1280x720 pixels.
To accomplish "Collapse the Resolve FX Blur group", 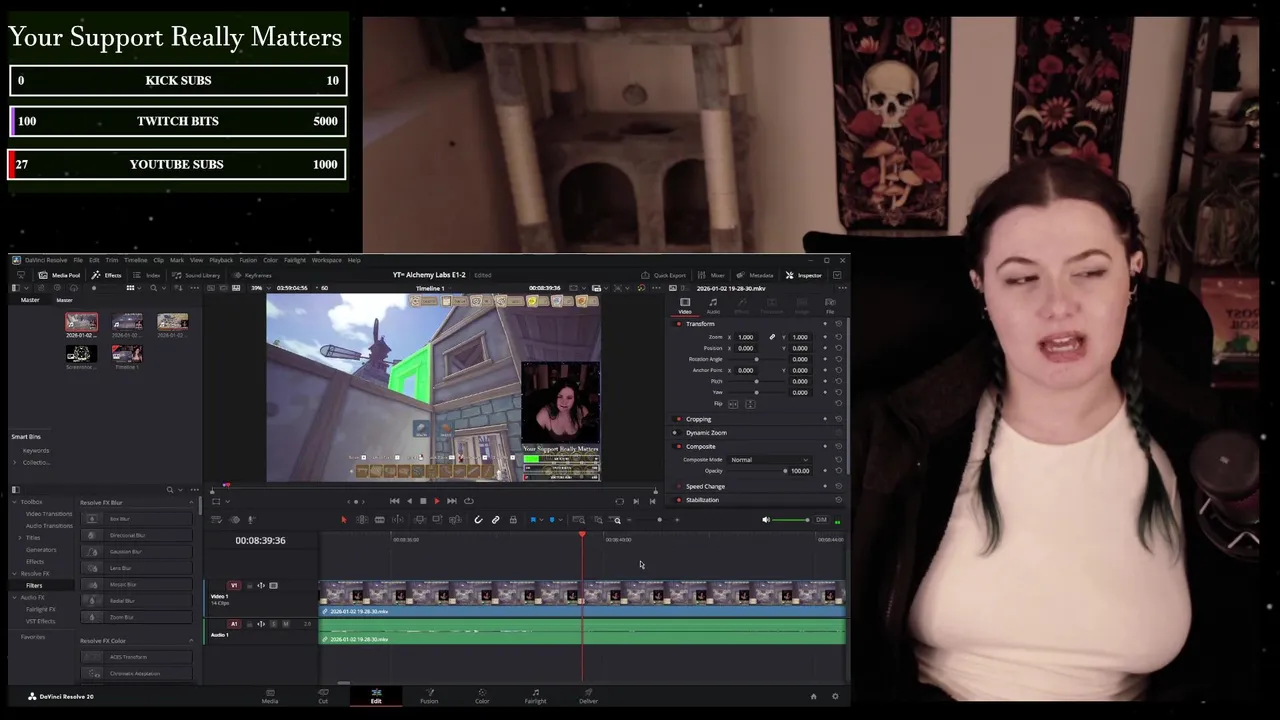I will pyautogui.click(x=191, y=502).
